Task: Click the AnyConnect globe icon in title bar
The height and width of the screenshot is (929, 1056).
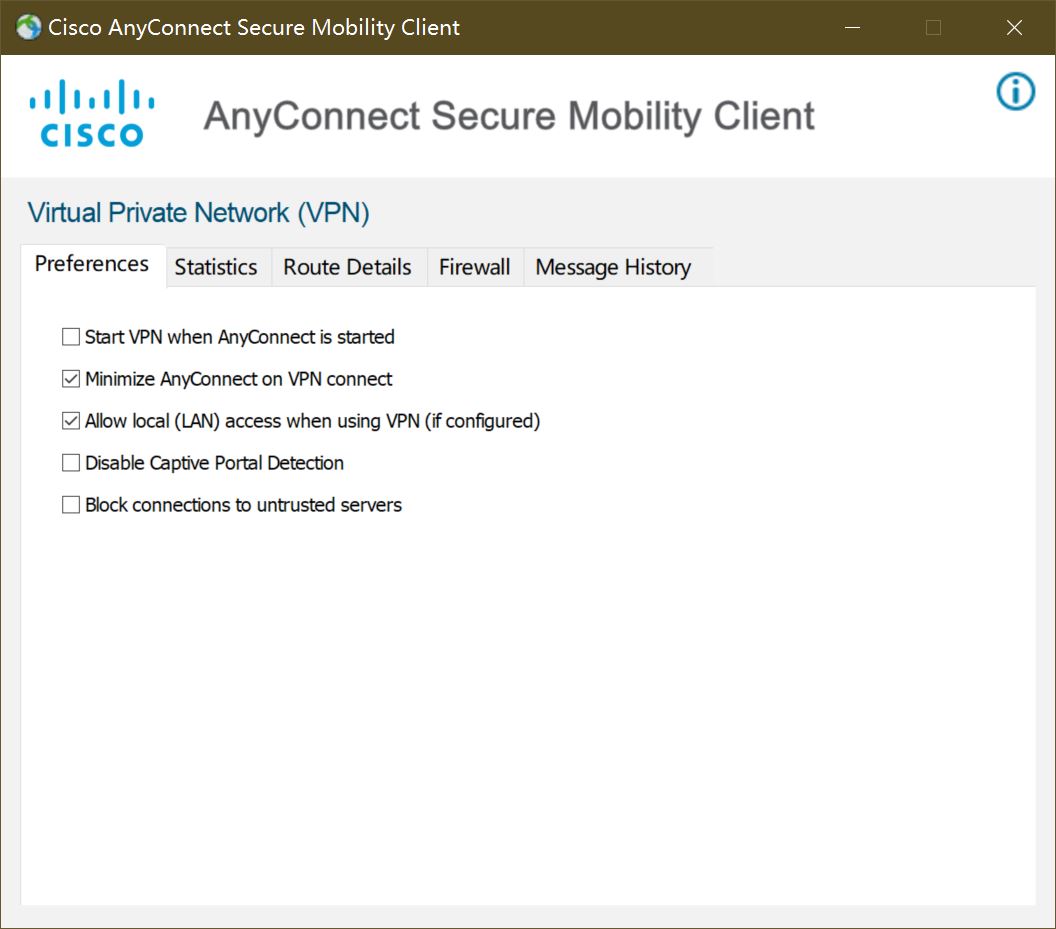Action: [x=29, y=28]
